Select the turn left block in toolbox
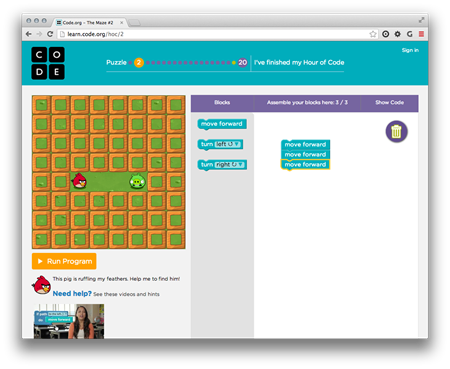 [x=220, y=144]
